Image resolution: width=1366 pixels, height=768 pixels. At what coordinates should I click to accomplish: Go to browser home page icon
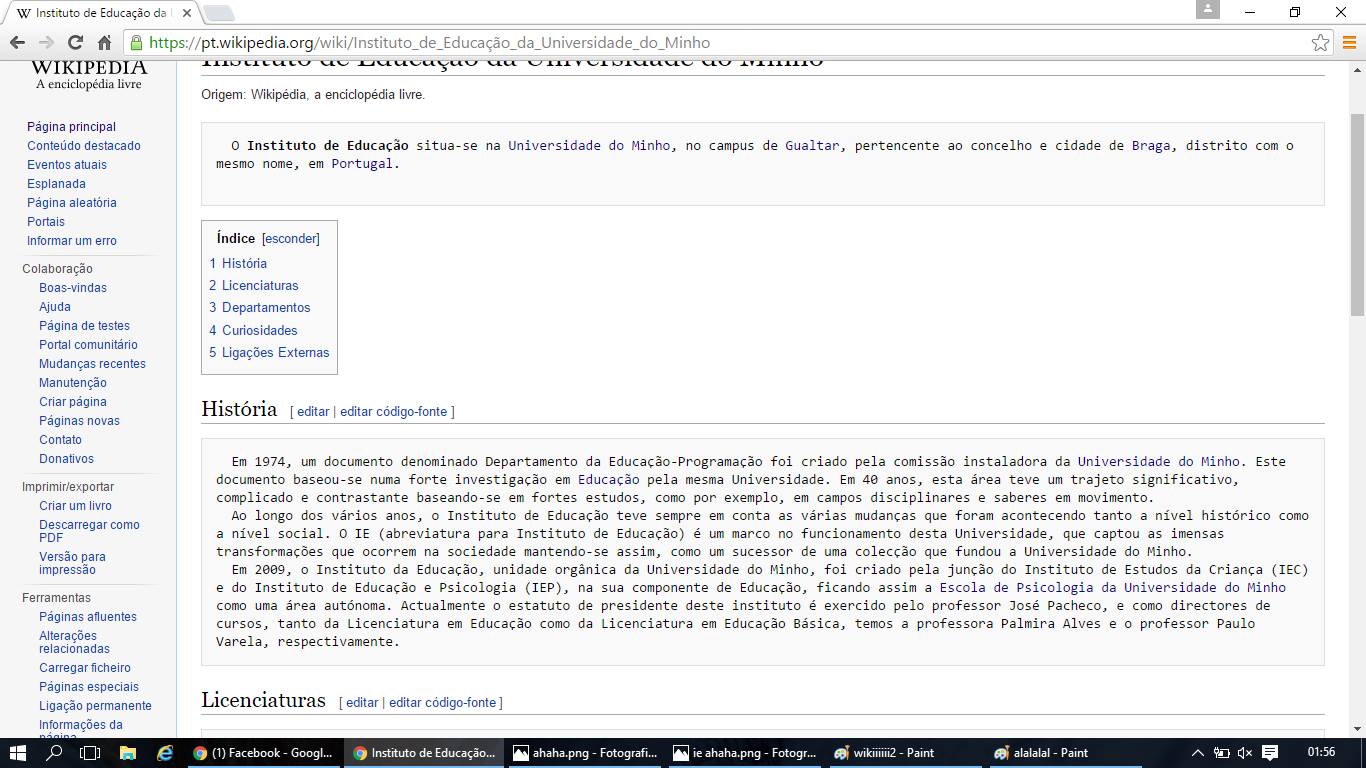pyautogui.click(x=104, y=43)
